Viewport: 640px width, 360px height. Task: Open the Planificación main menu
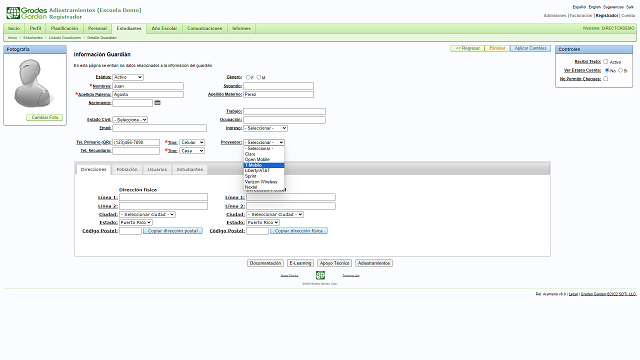(x=64, y=28)
